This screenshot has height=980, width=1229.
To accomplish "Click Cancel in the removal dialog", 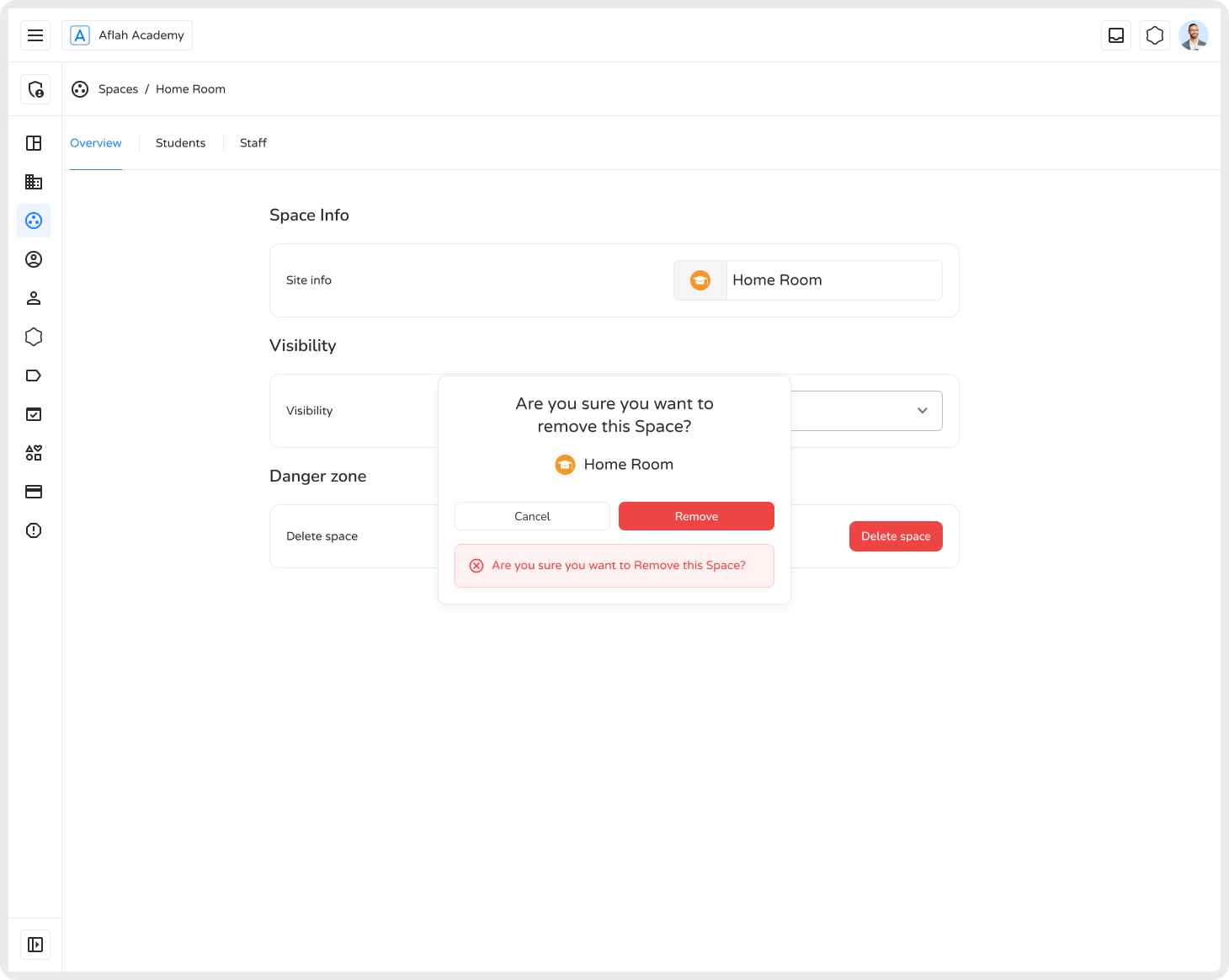I will pyautogui.click(x=532, y=516).
